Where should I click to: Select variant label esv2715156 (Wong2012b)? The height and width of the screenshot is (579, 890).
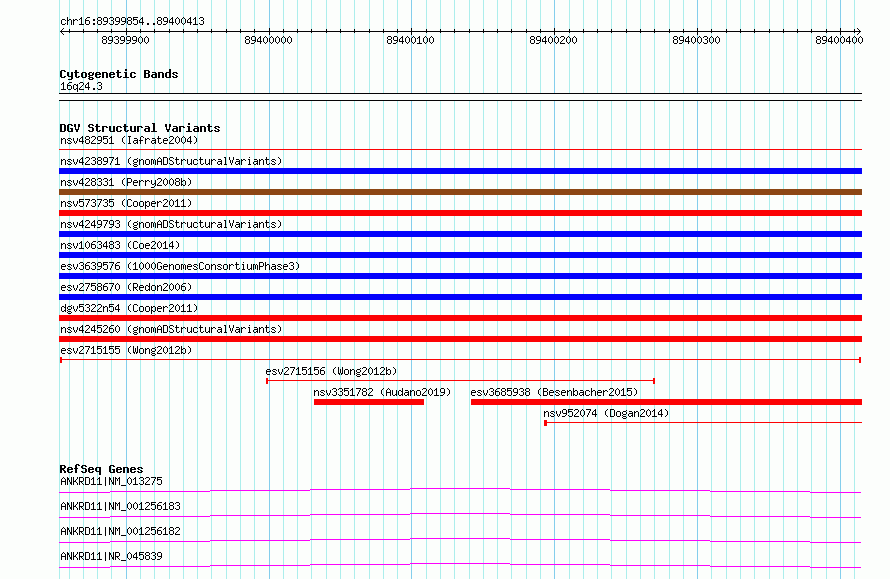tap(331, 371)
